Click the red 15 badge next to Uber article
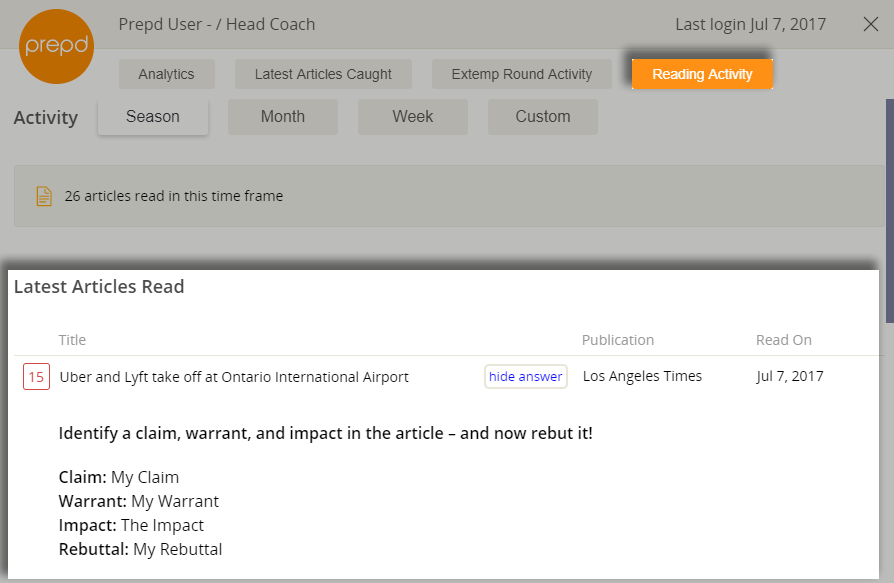The width and height of the screenshot is (894, 583). [x=36, y=377]
